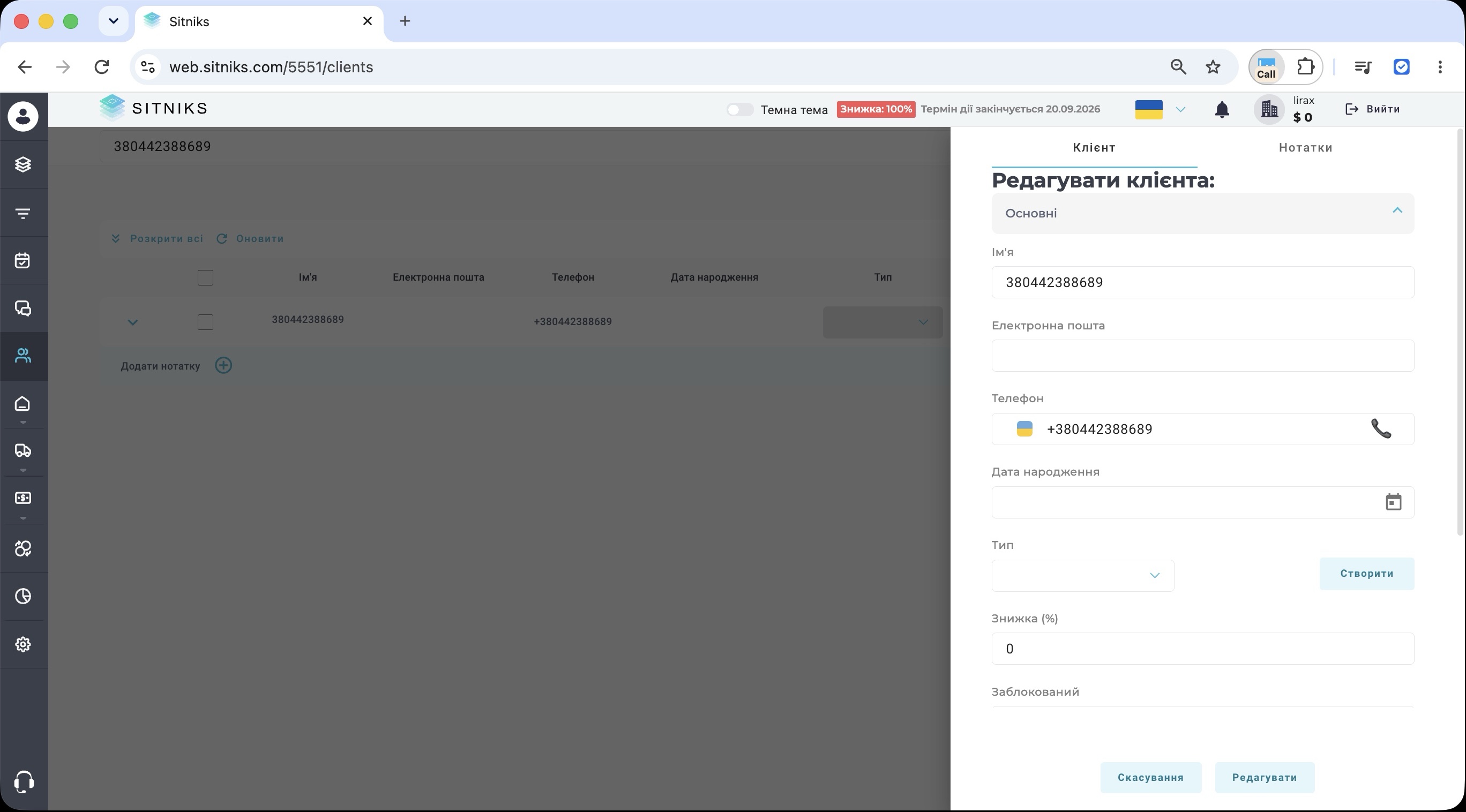Viewport: 1466px width, 812px height.
Task: Tick the checkbox for client 380442388689
Action: (x=205, y=322)
